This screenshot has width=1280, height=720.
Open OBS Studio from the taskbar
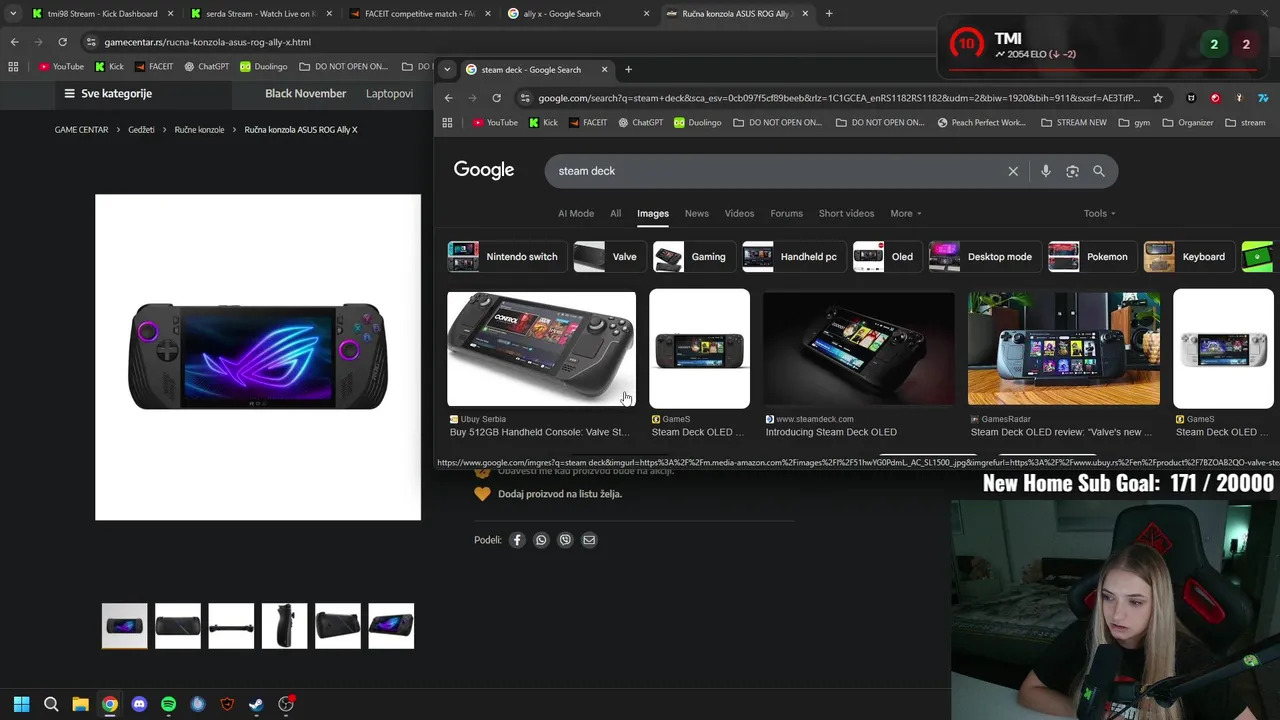click(x=286, y=704)
